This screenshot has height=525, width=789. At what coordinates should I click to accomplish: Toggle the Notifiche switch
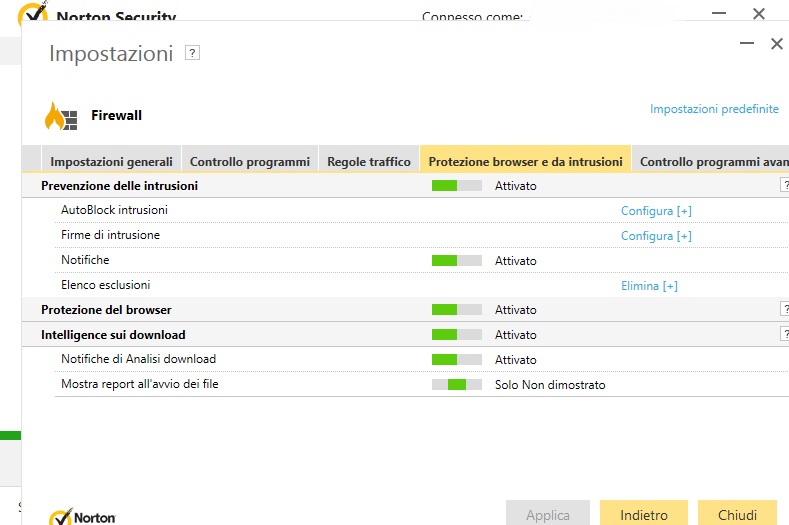[456, 261]
